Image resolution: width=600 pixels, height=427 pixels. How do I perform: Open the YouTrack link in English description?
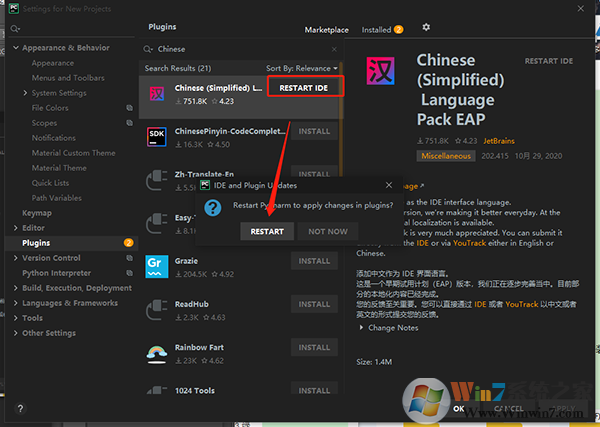point(469,243)
